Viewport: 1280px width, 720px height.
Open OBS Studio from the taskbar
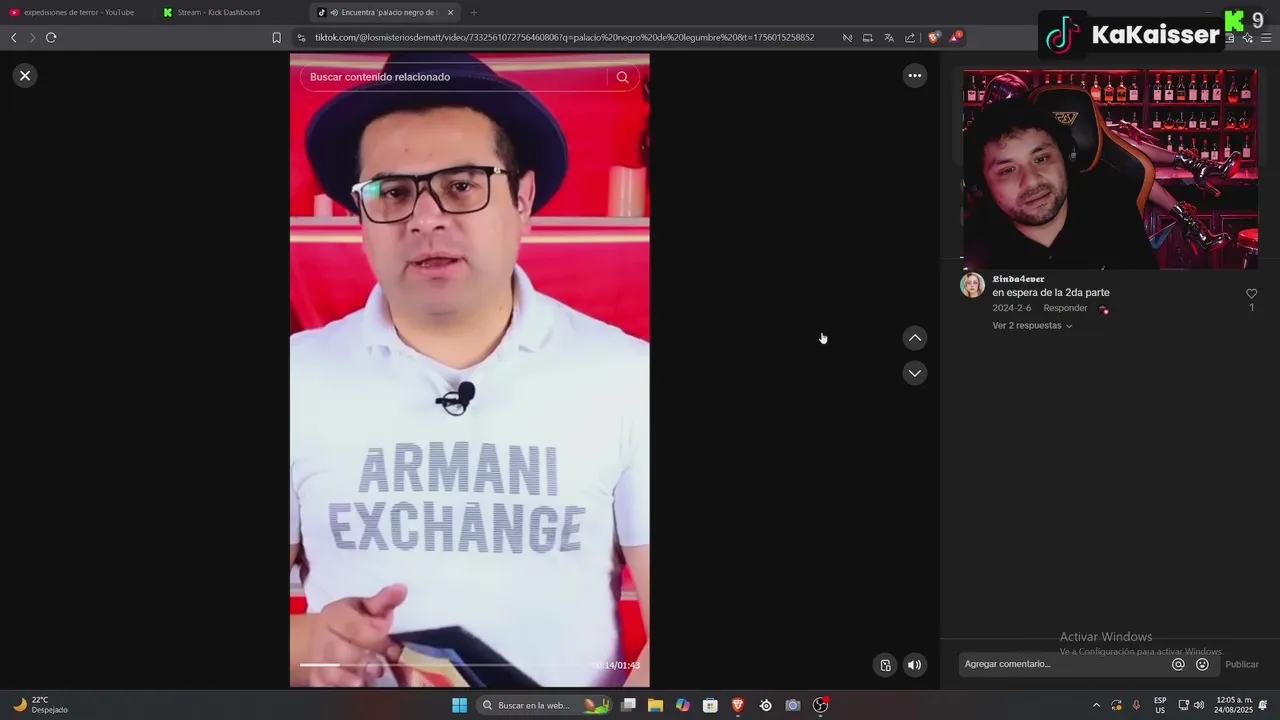[x=821, y=705]
